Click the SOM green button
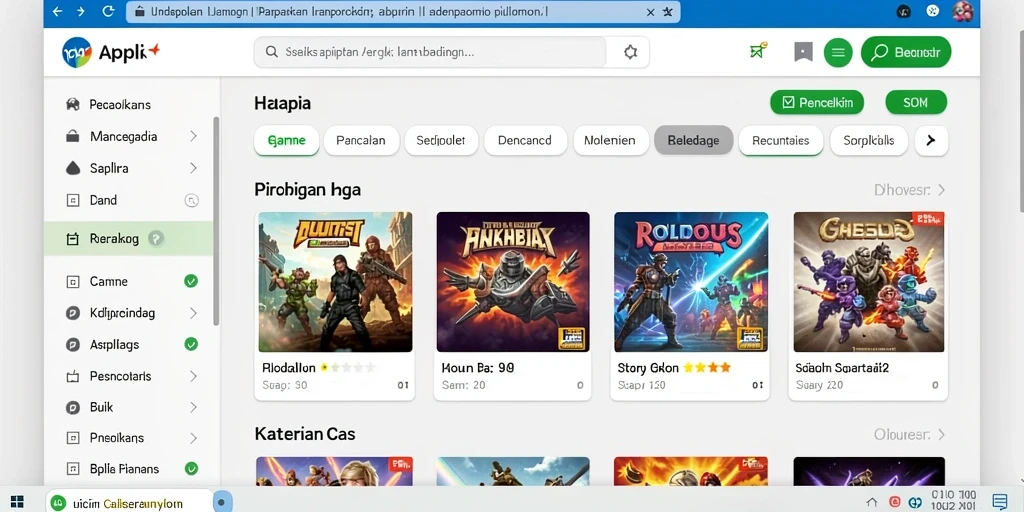Image resolution: width=1024 pixels, height=512 pixels. 916,103
